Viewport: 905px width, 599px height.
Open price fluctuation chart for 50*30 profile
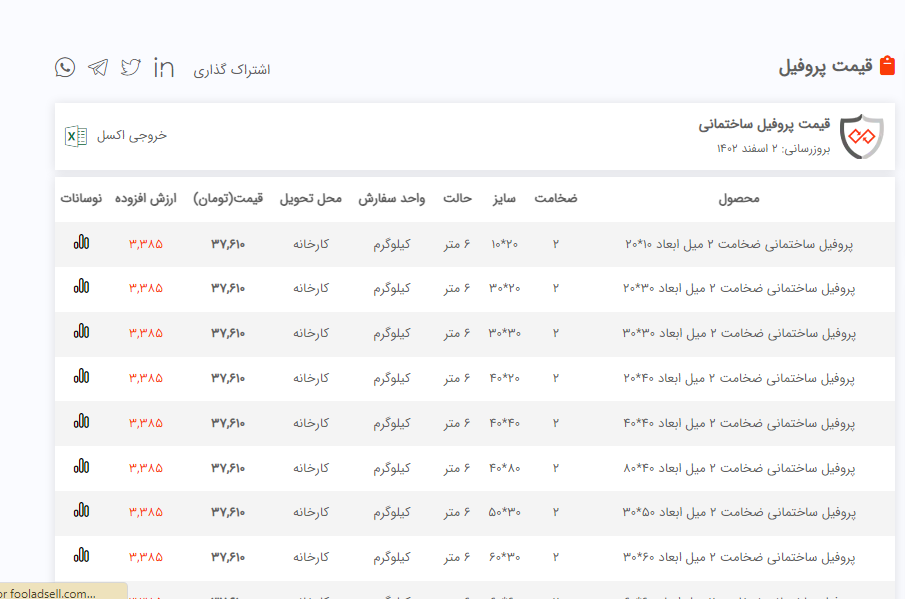(x=81, y=511)
